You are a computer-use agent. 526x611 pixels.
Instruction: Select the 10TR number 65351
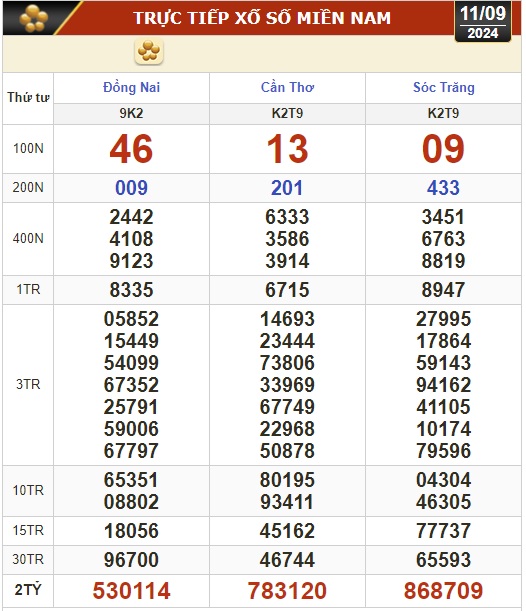click(x=131, y=480)
